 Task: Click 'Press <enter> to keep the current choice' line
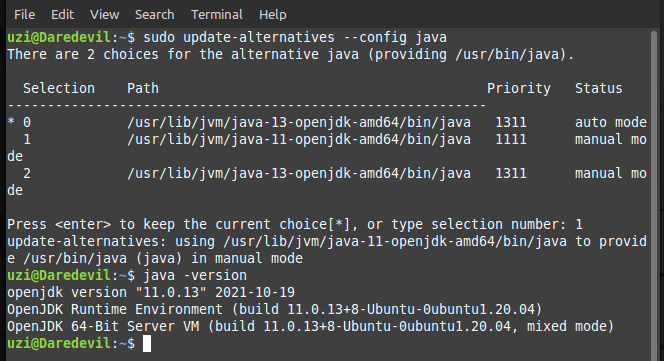[x=295, y=224]
